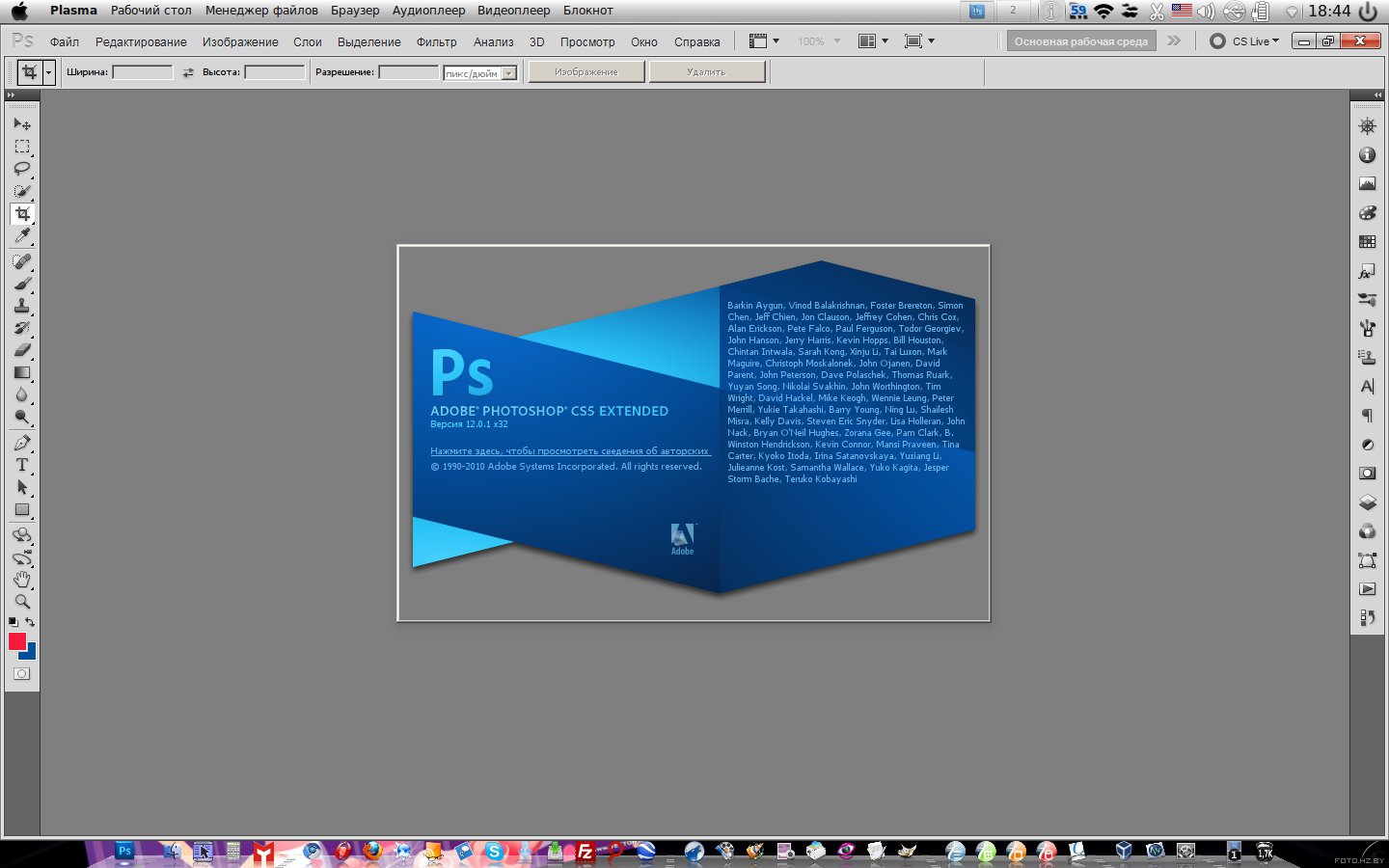Select the Path Selection tool

coord(22,487)
